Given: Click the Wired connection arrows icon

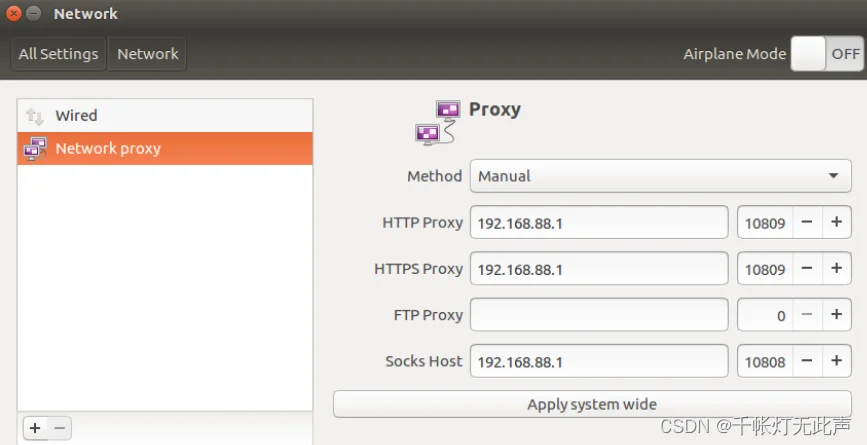Looking at the screenshot, I should pyautogui.click(x=35, y=116).
